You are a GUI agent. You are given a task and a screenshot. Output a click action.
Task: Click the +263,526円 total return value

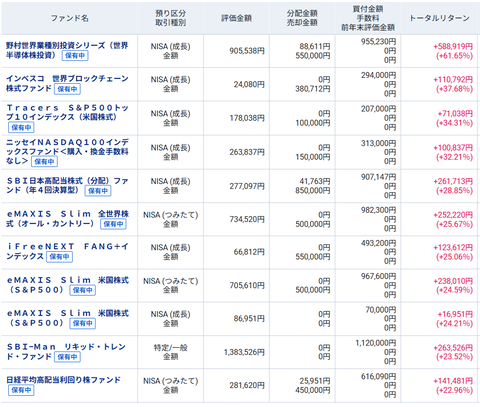pyautogui.click(x=453, y=348)
